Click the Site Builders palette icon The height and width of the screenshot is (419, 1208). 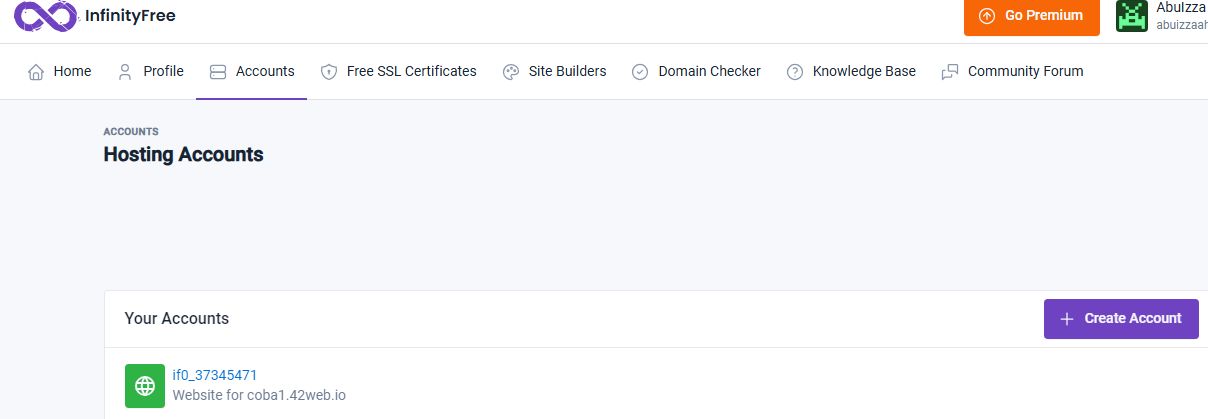tap(511, 72)
